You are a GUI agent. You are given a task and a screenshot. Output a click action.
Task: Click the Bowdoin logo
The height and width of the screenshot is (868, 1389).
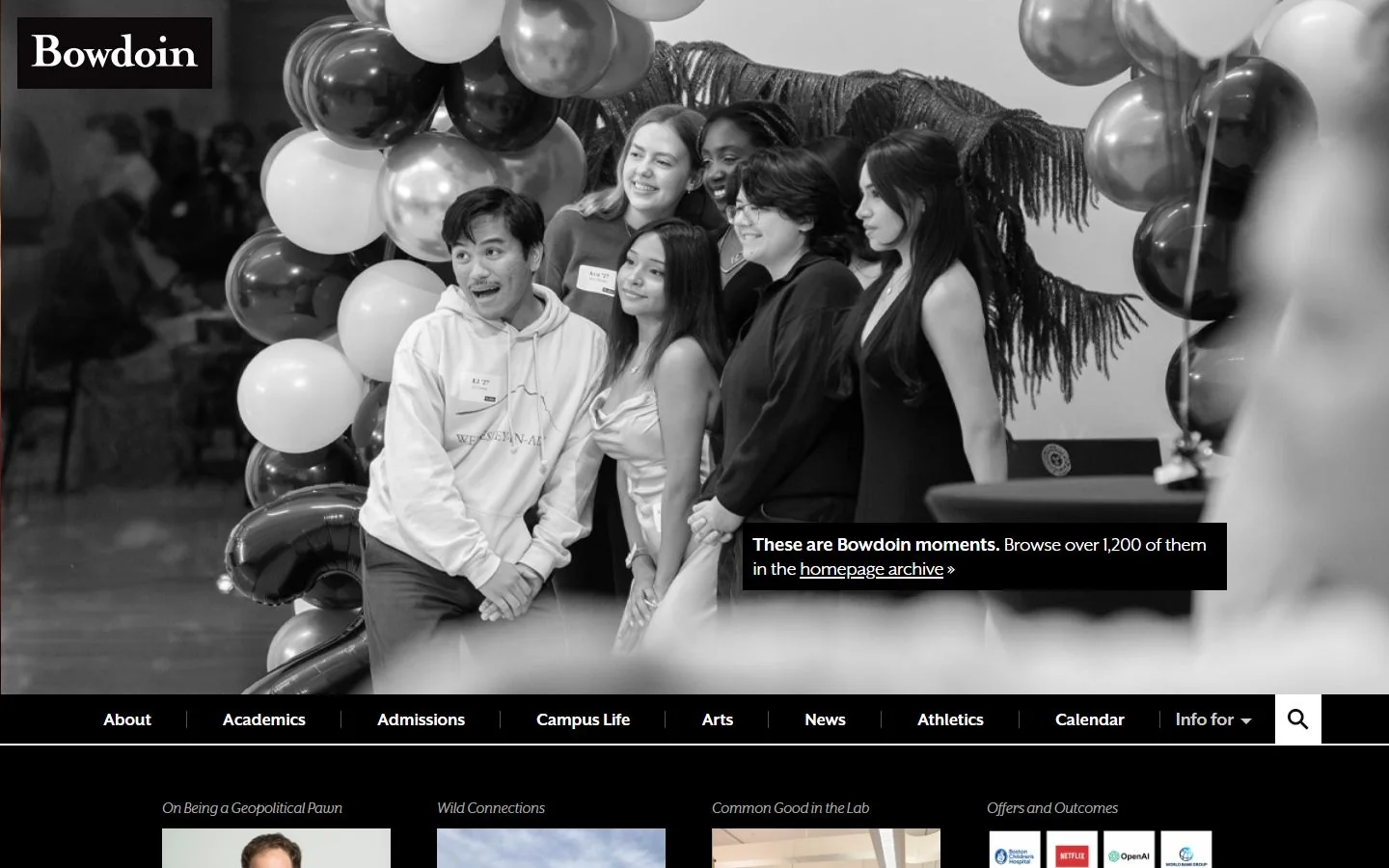coord(115,53)
